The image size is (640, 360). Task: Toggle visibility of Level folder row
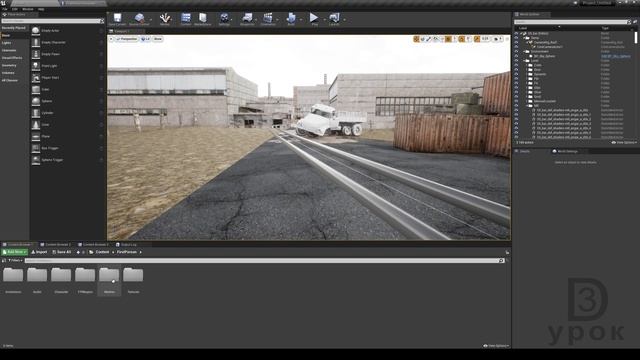(516, 60)
